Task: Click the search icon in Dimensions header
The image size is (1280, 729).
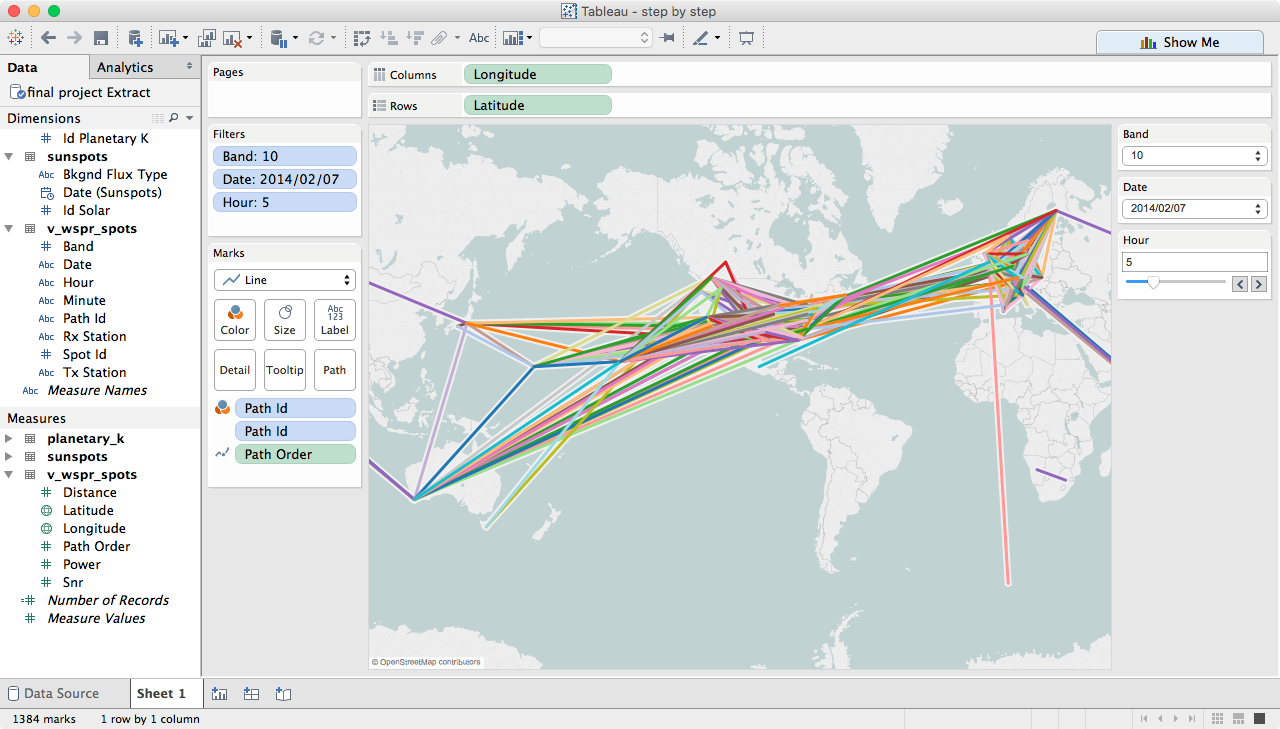Action: 174,118
